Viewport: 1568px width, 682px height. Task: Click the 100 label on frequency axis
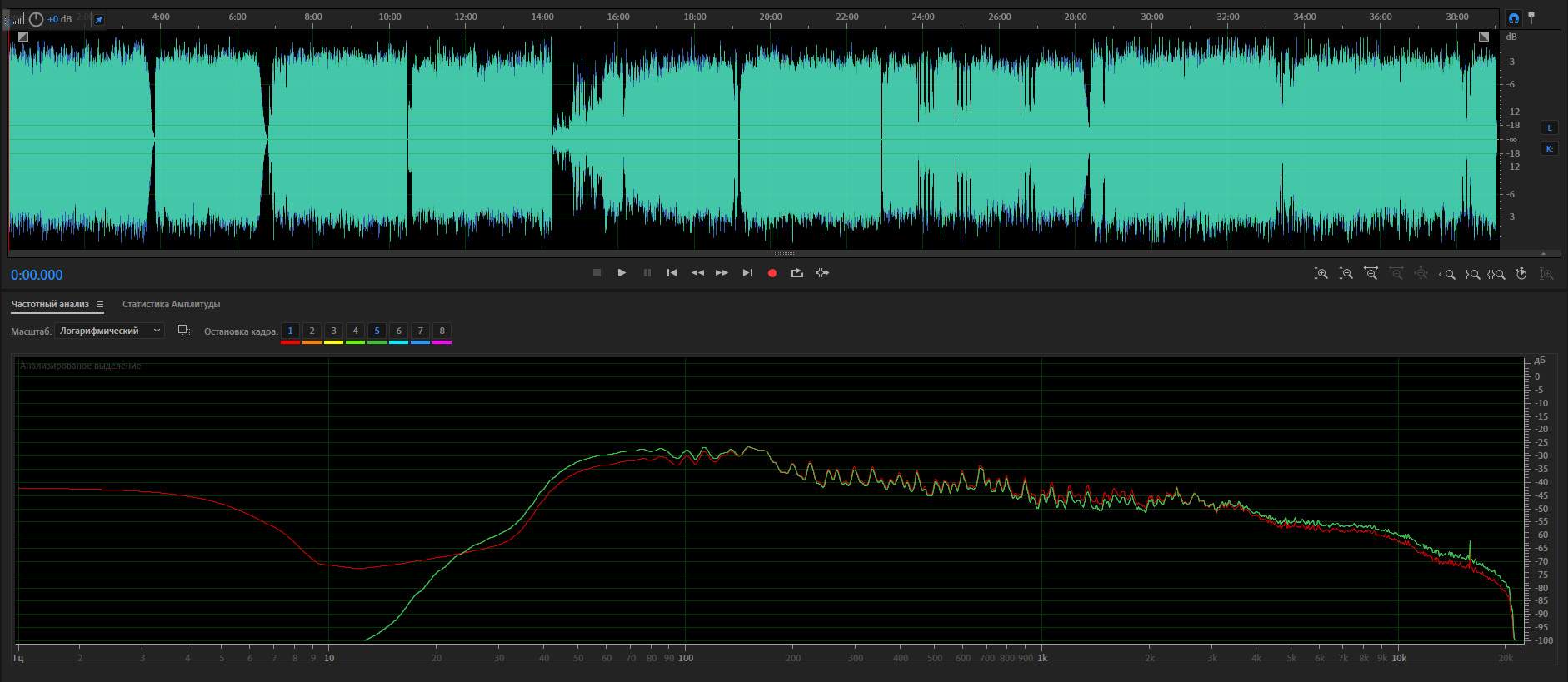686,658
